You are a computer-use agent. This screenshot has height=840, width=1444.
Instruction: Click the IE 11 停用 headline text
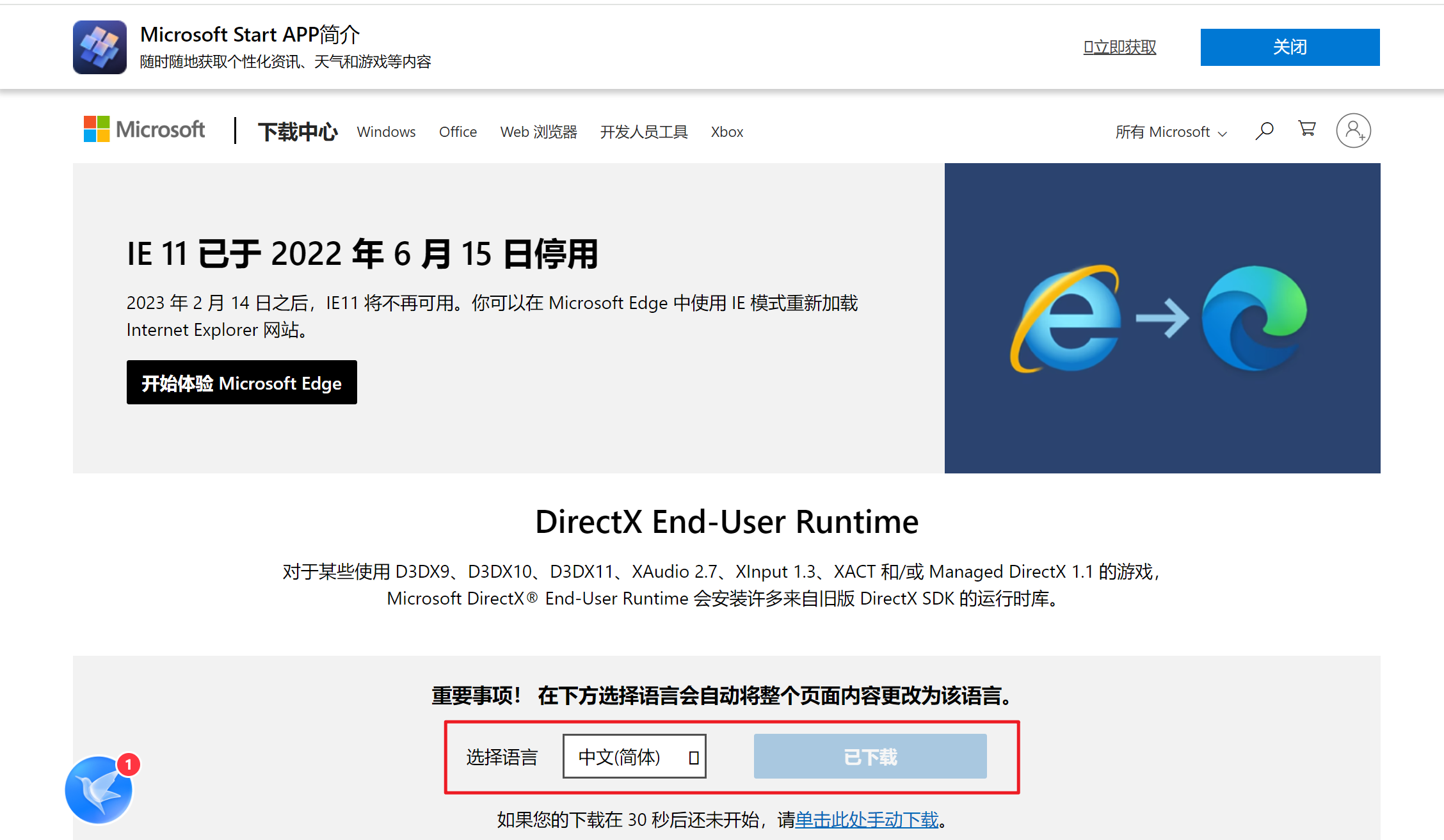point(362,254)
